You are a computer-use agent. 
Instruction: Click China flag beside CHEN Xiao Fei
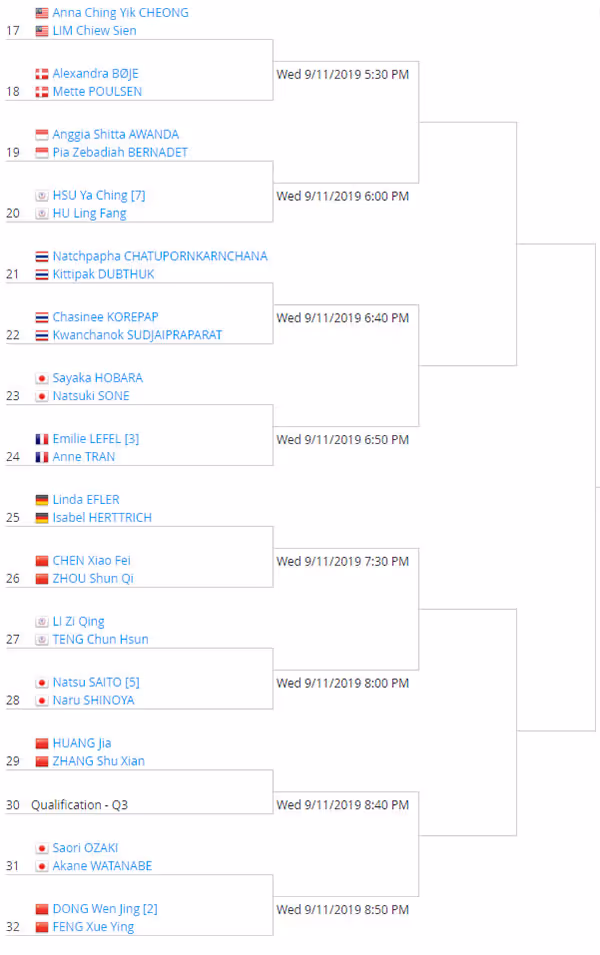(41, 561)
